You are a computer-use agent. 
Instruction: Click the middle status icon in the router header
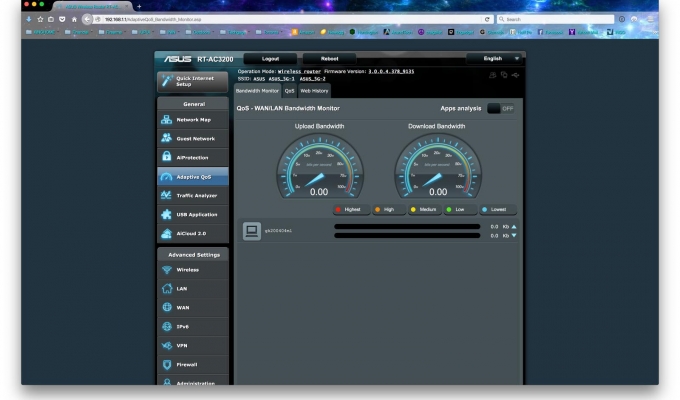click(x=504, y=75)
